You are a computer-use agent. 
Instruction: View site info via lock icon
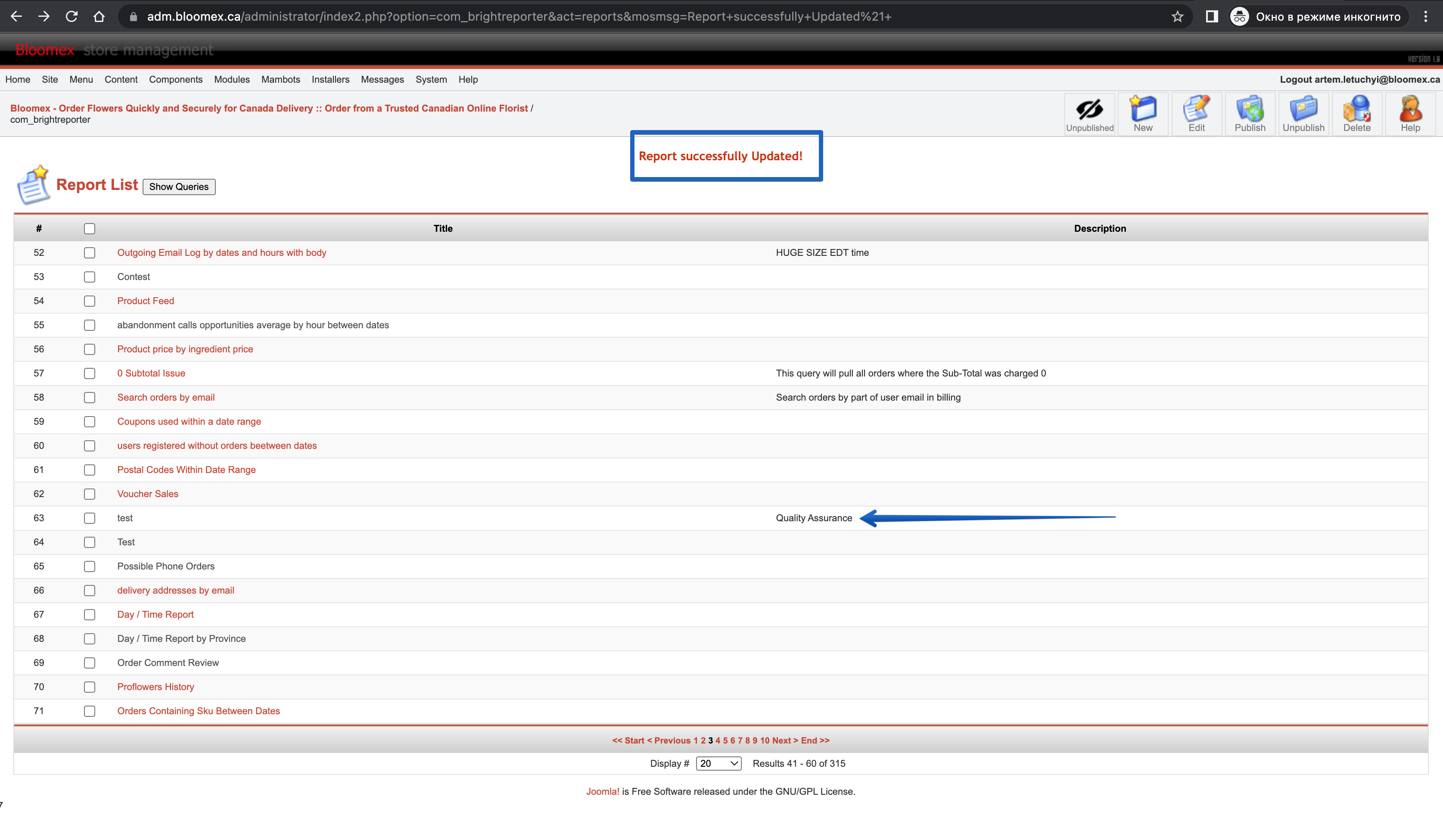point(134,17)
